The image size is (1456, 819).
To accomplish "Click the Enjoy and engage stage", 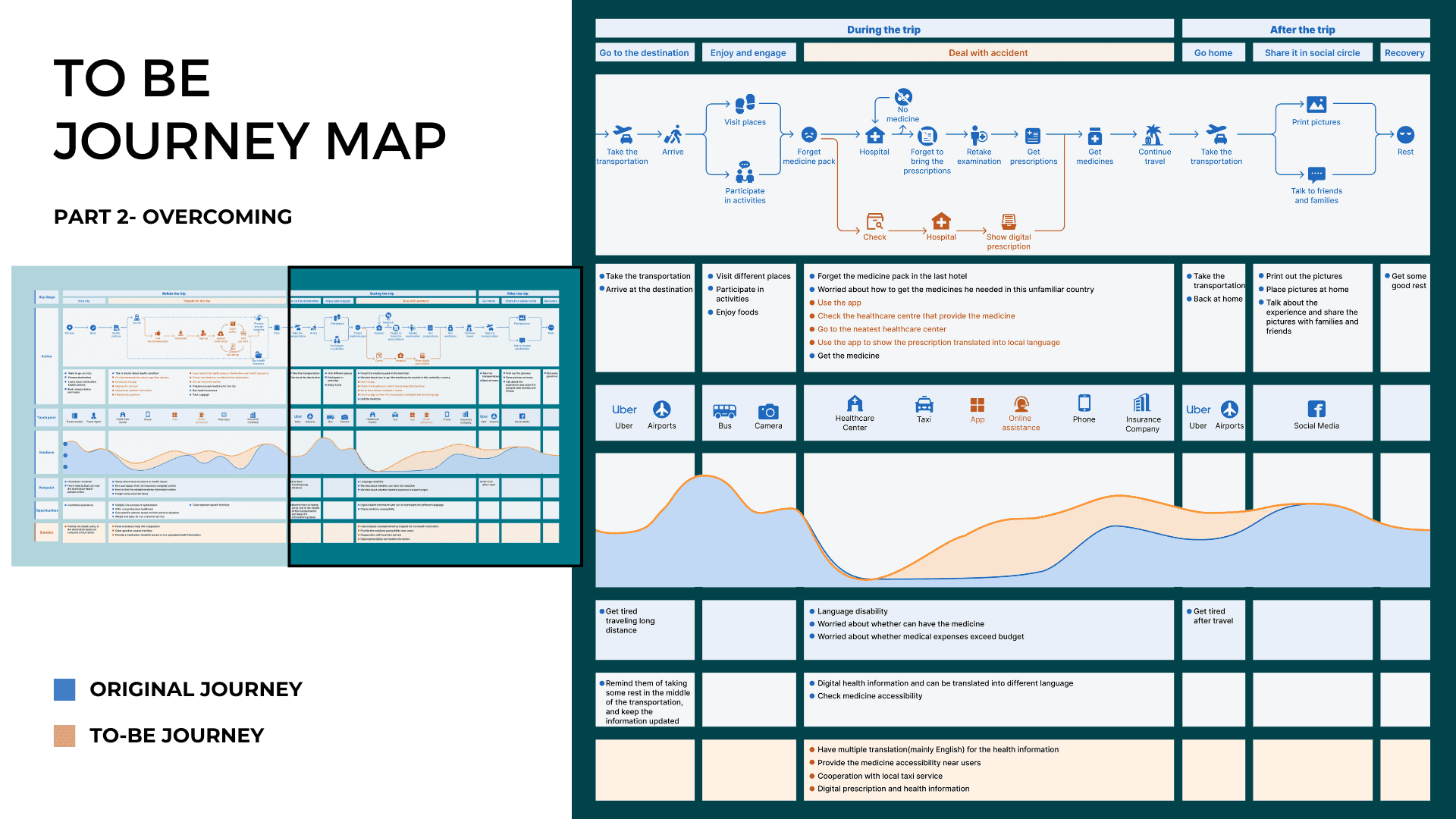I will 748,53.
